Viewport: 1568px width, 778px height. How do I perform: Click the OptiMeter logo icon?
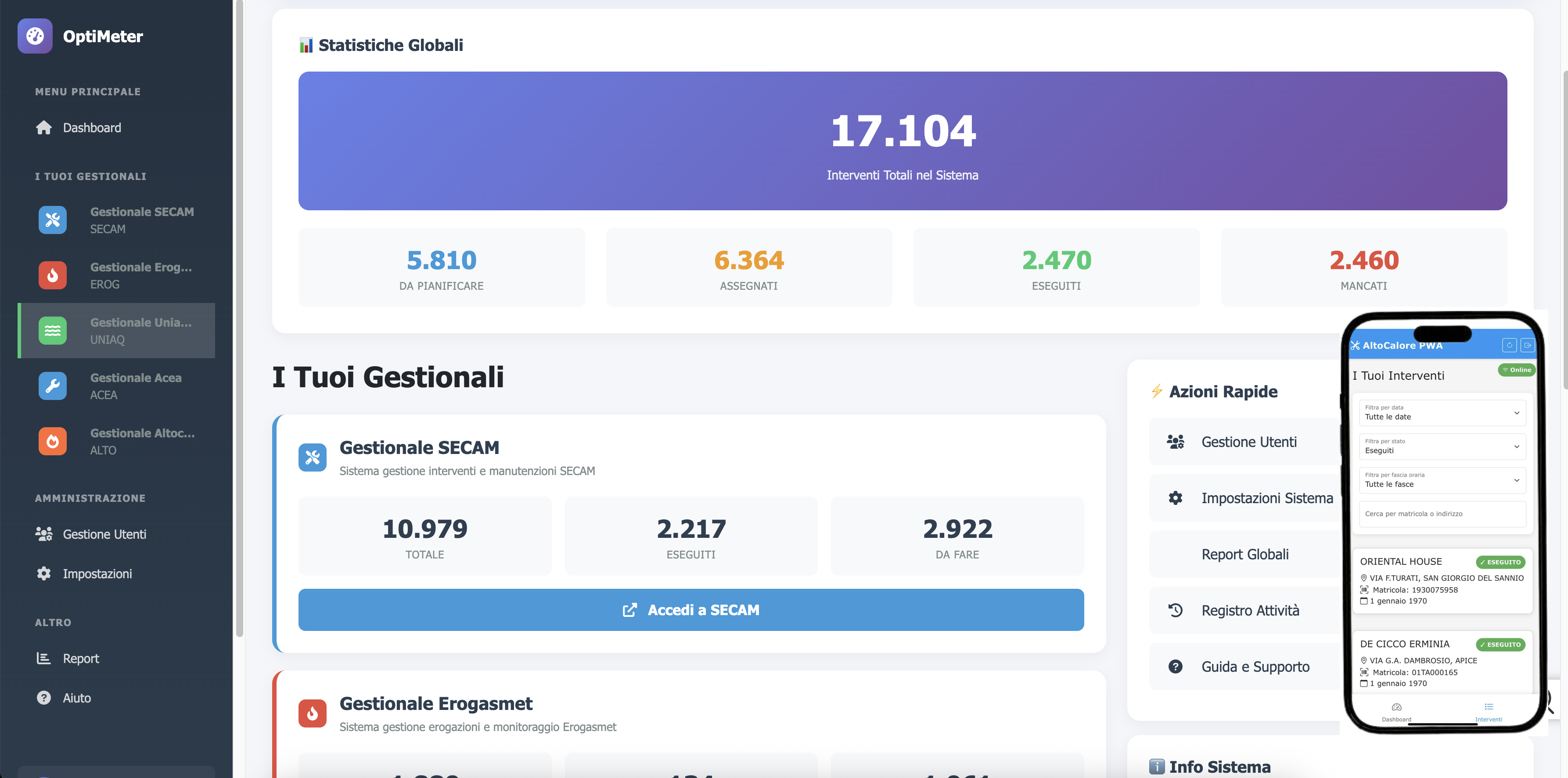[35, 36]
